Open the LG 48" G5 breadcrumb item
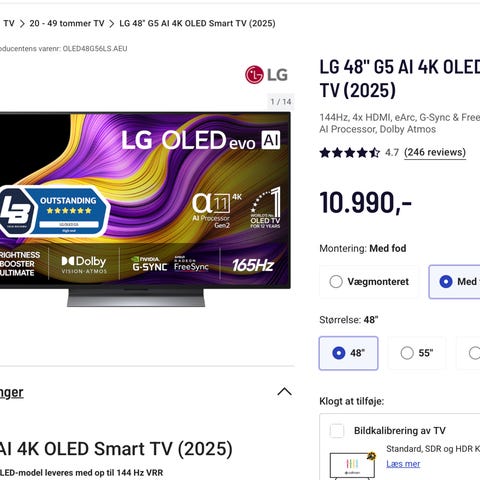 (x=197, y=24)
